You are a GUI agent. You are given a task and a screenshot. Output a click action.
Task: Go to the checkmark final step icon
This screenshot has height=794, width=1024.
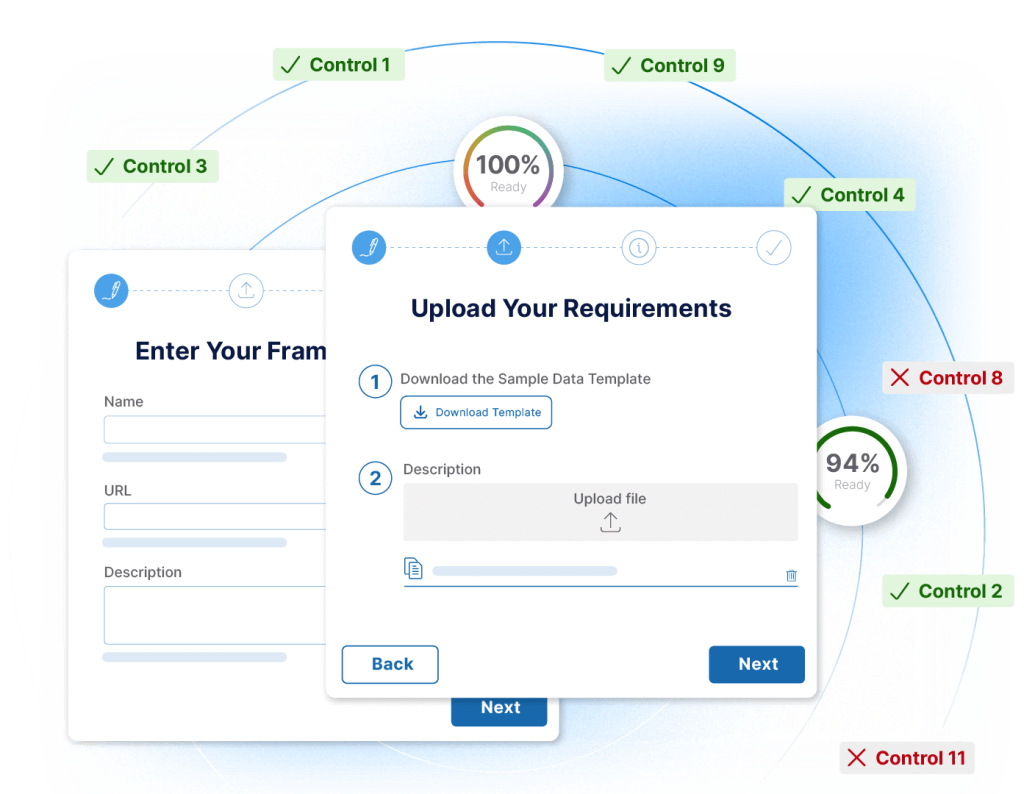click(774, 247)
